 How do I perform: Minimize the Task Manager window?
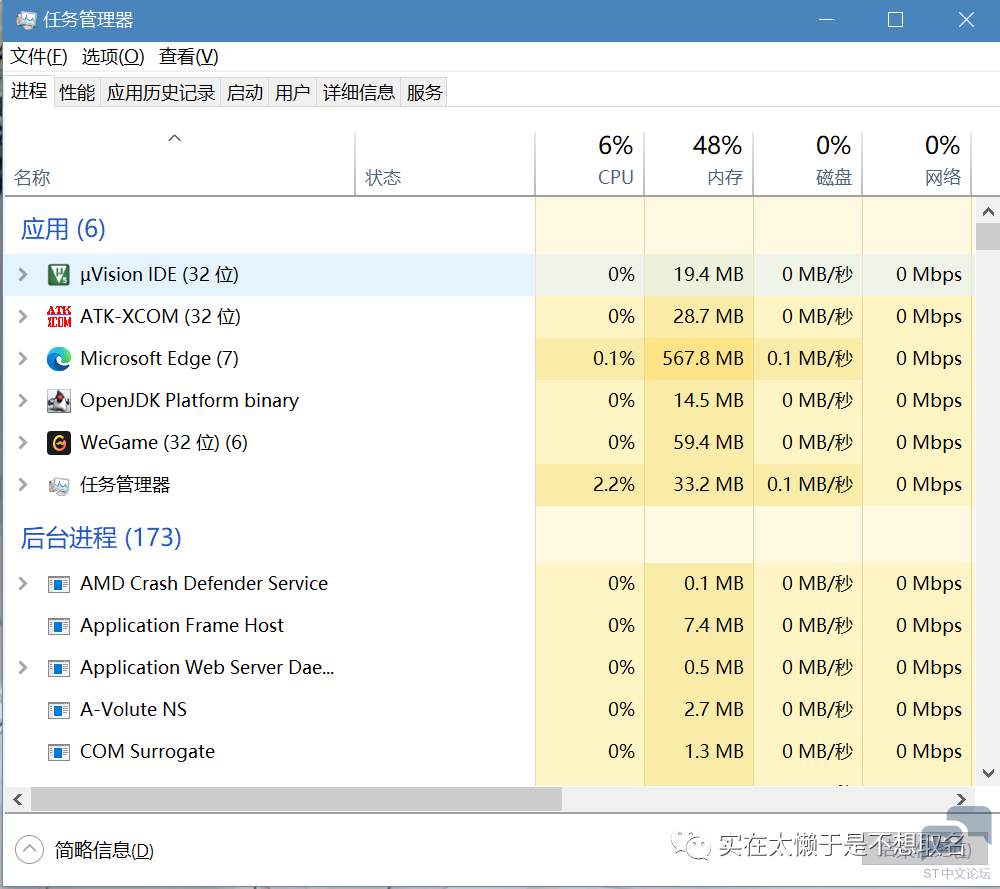(x=827, y=20)
